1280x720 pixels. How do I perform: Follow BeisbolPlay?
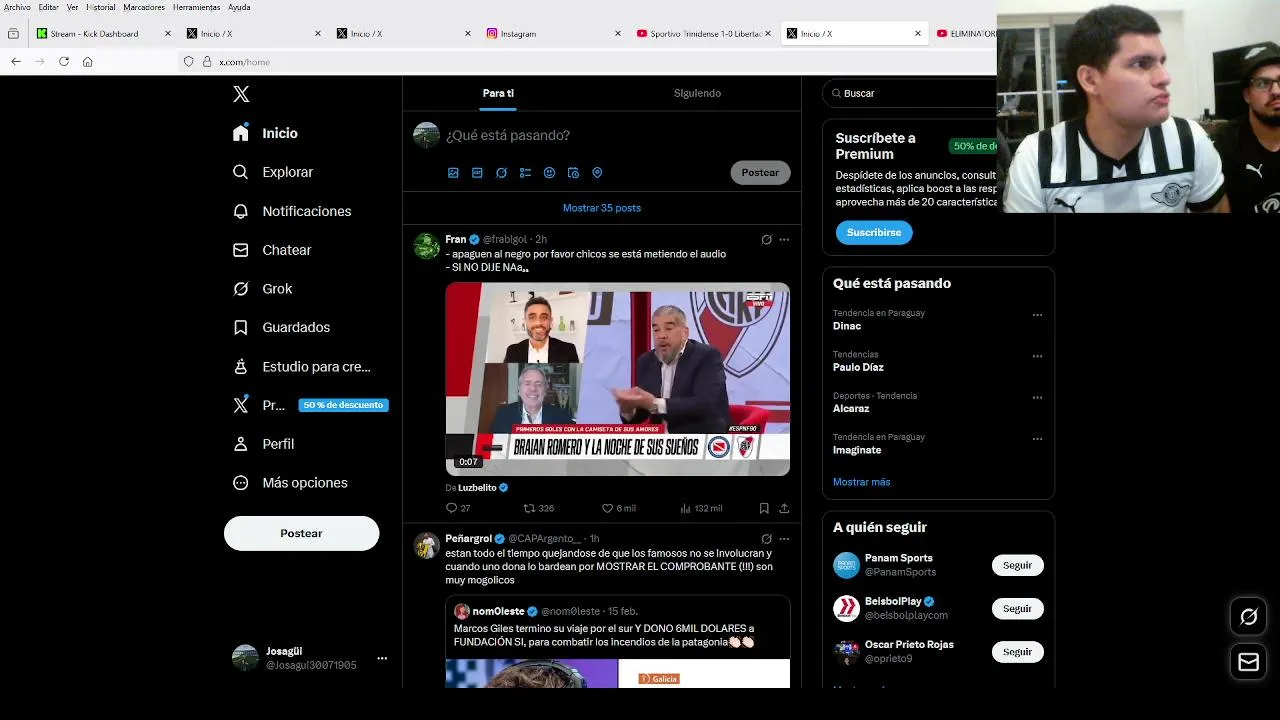coord(1017,608)
